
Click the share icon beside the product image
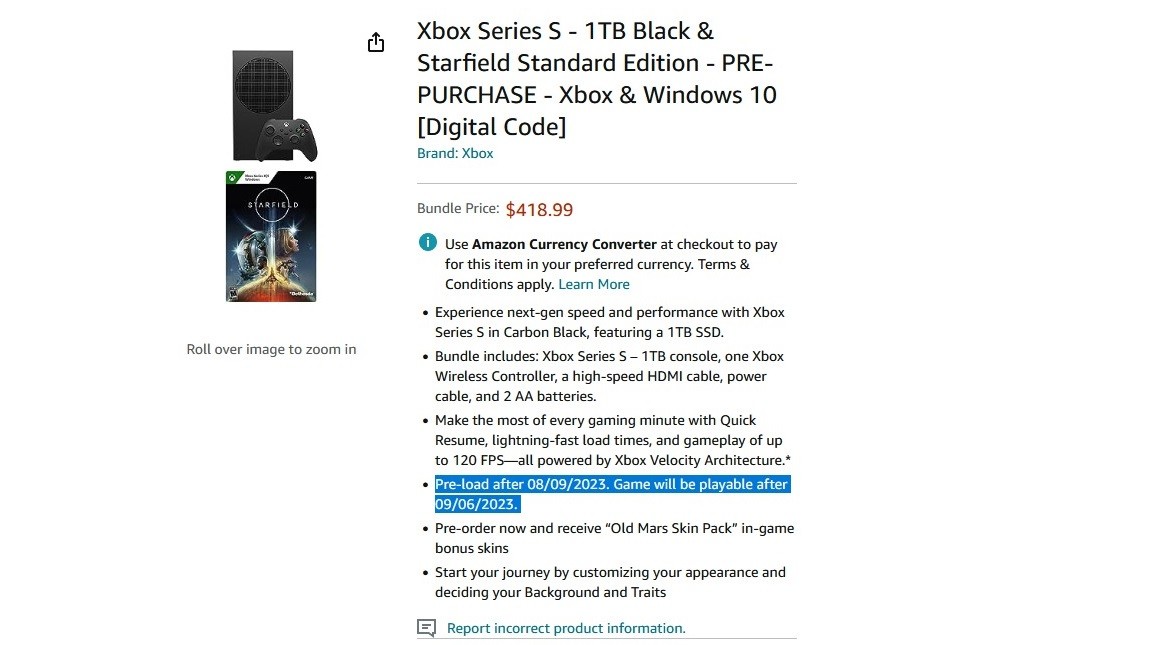(x=376, y=42)
